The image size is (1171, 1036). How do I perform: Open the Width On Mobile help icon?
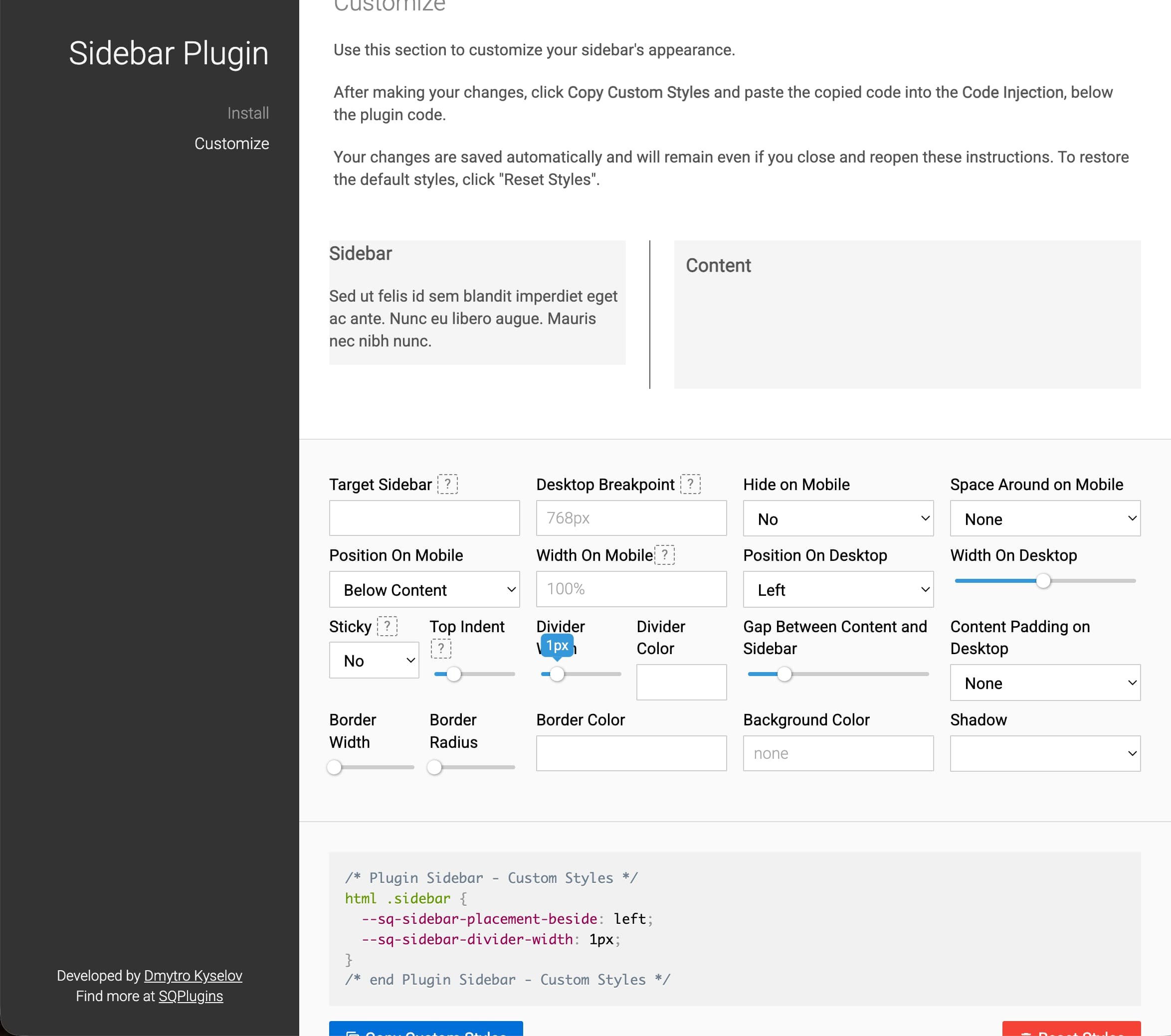[665, 555]
